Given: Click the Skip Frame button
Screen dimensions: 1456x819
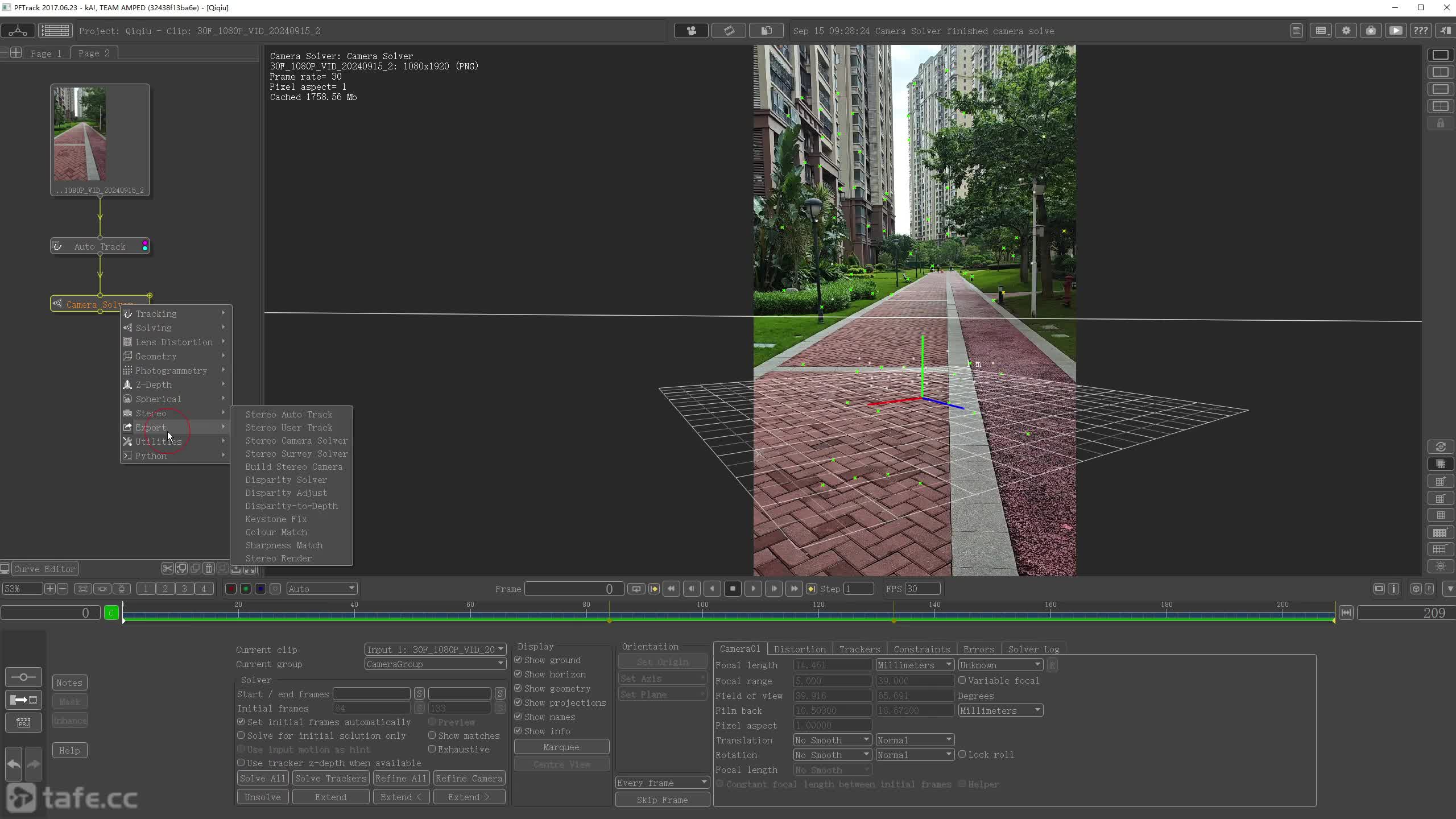Looking at the screenshot, I should click(663, 800).
